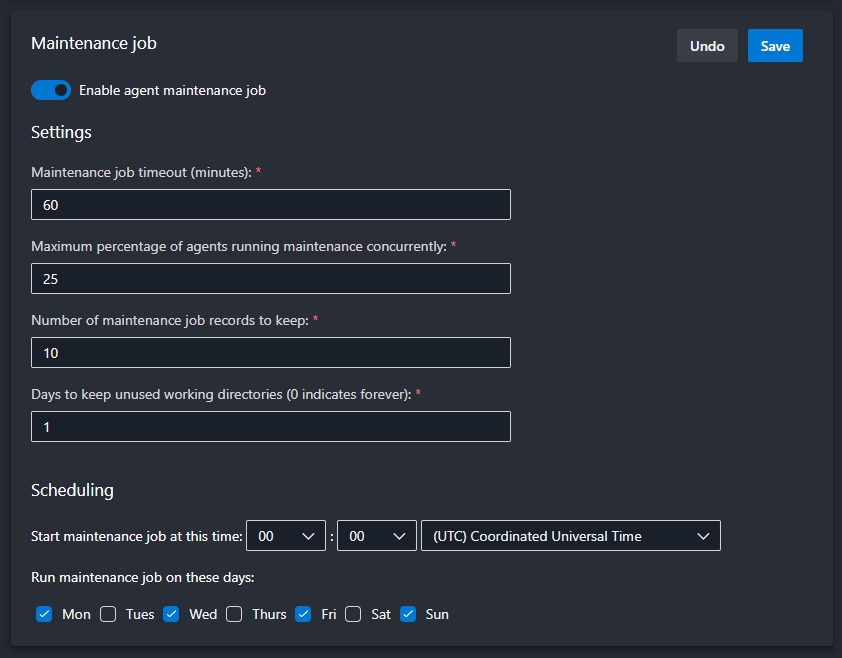
Task: Disable the agent maintenance job toggle
Action: tap(51, 90)
